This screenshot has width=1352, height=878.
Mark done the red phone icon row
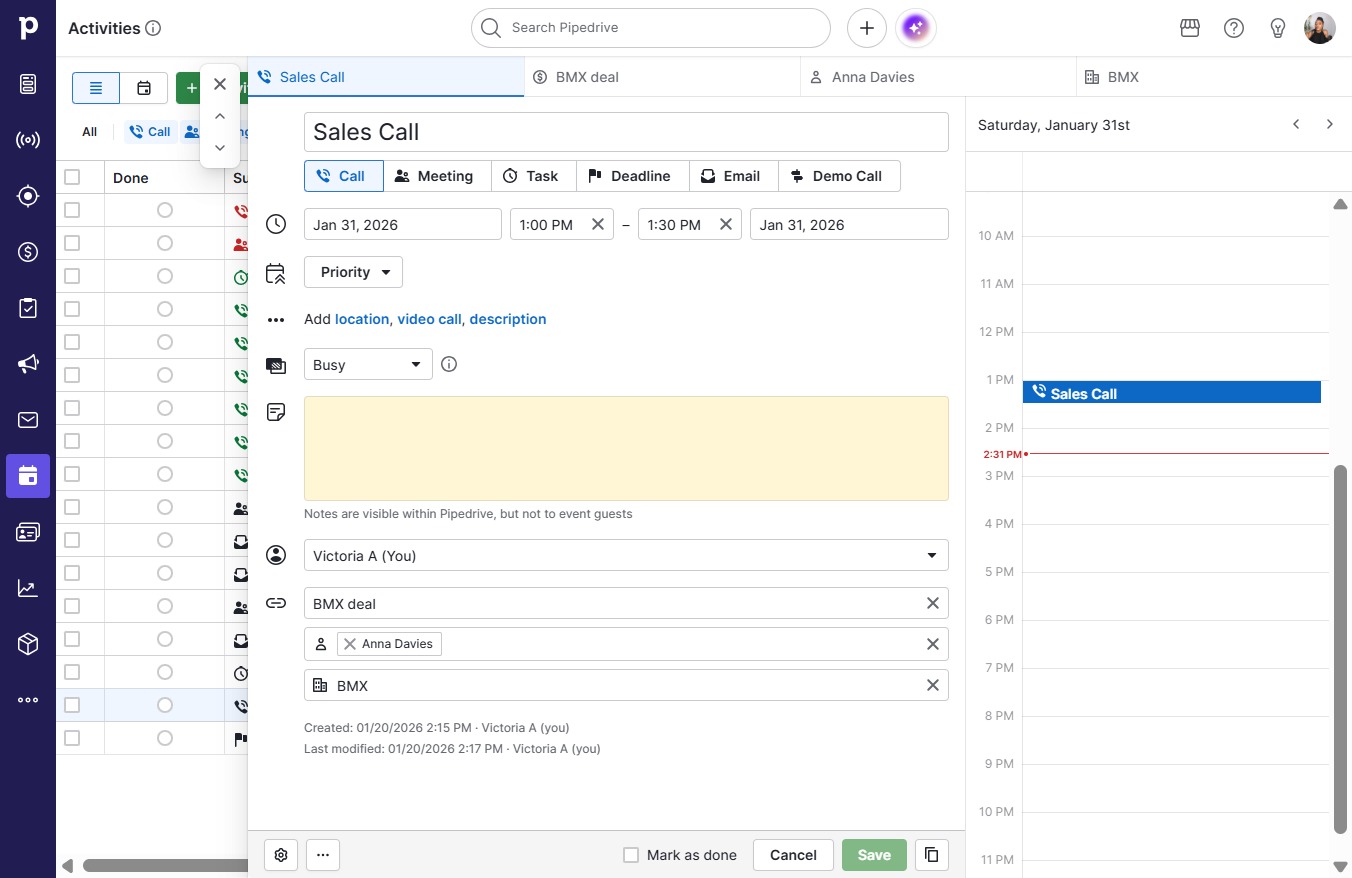pyautogui.click(x=165, y=210)
